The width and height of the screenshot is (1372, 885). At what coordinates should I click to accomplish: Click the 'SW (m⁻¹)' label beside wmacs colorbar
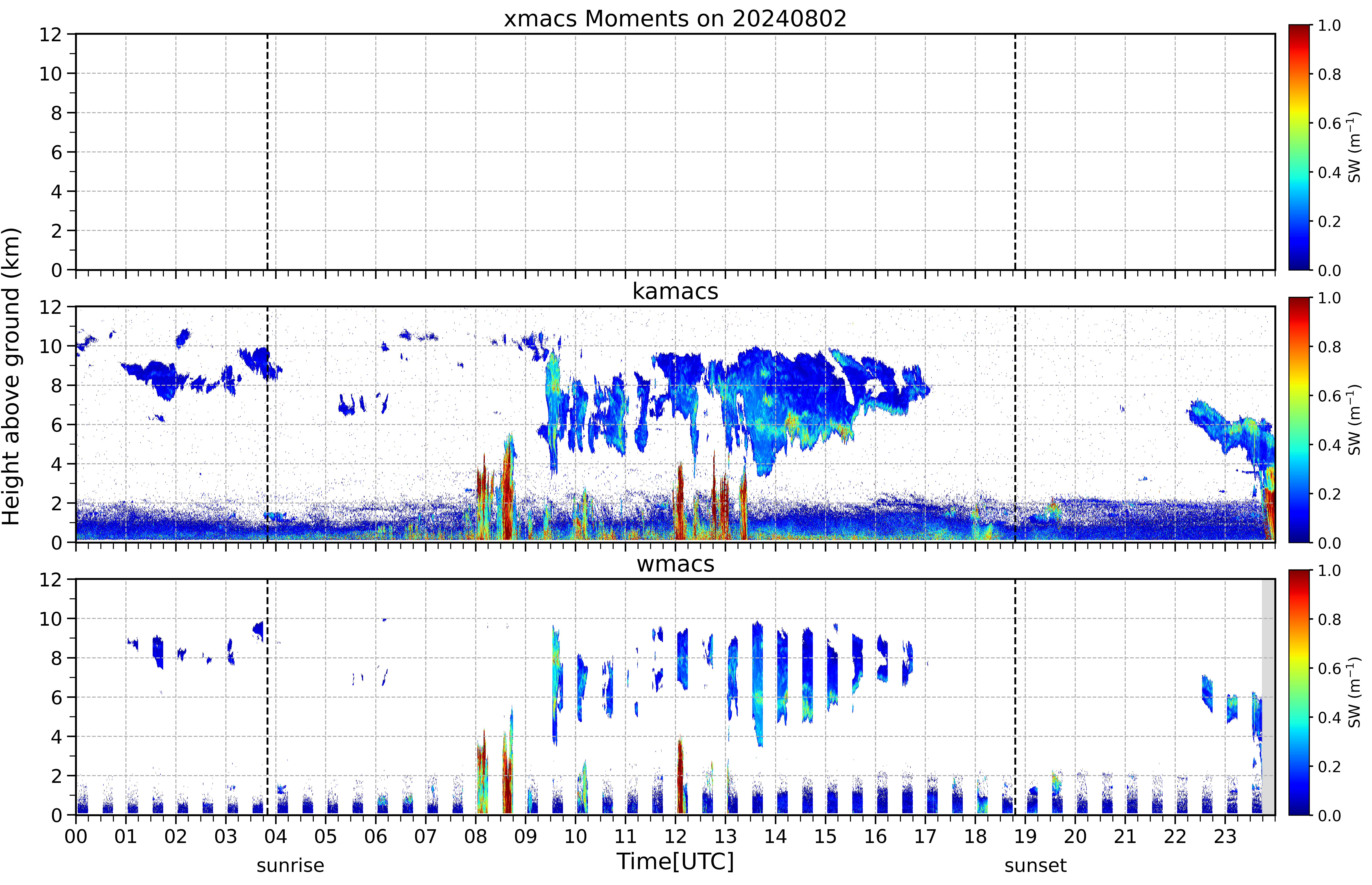1354,693
